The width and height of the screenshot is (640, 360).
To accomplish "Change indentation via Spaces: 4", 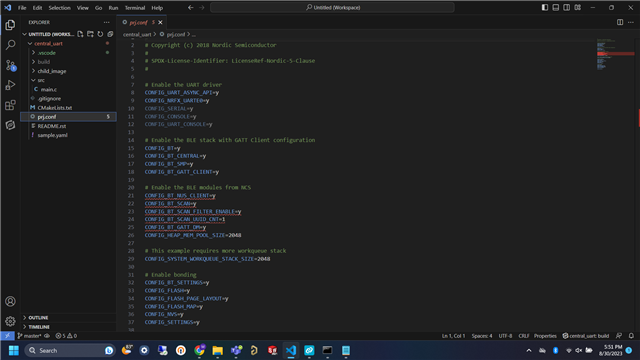I will 482,336.
